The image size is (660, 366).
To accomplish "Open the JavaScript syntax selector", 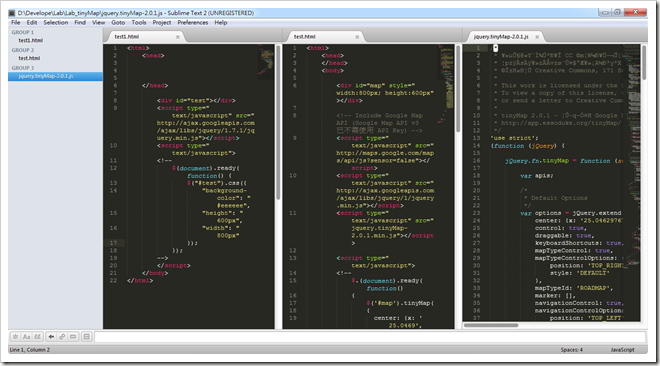I will (x=622, y=350).
